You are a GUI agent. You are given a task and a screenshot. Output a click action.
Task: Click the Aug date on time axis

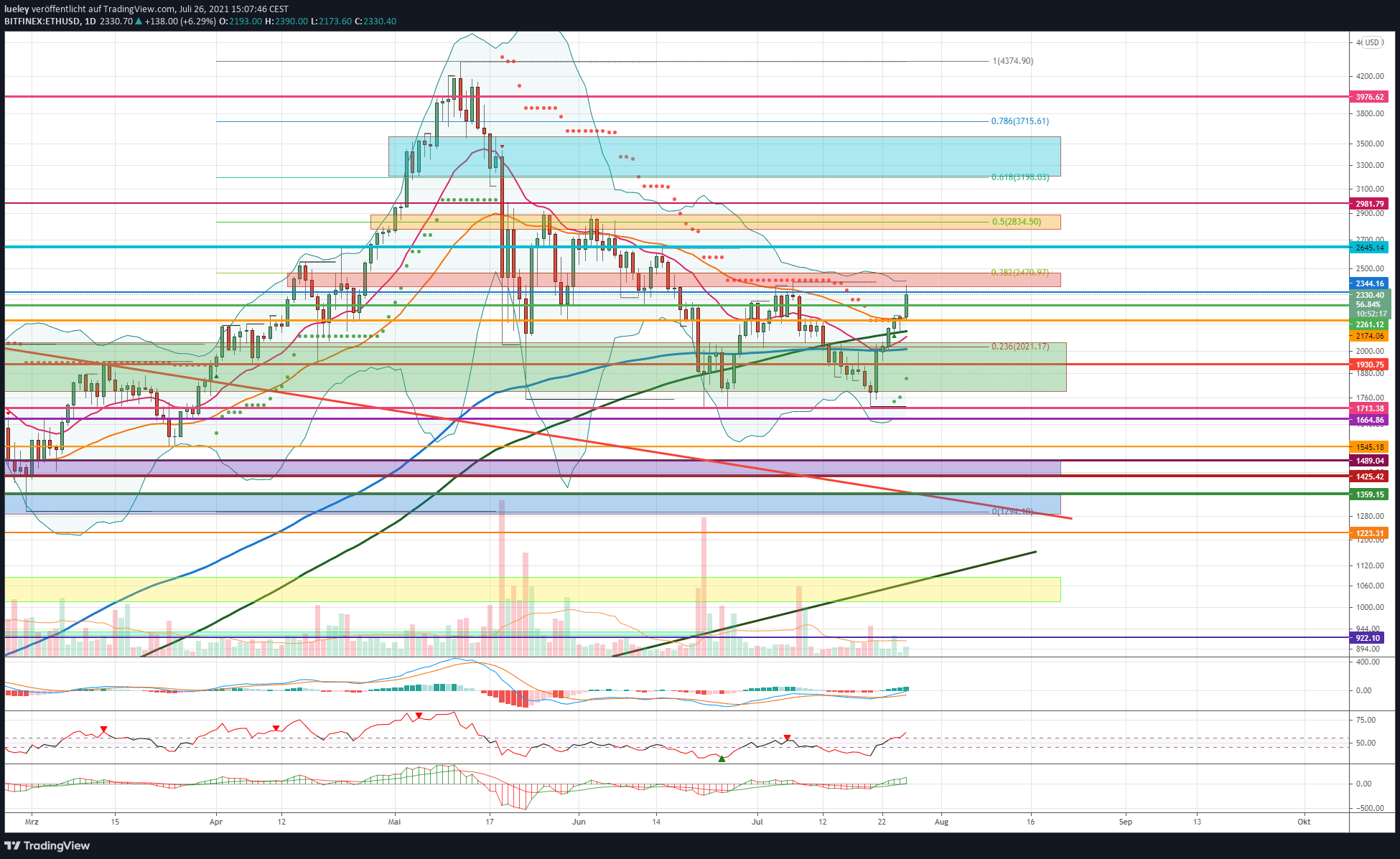tap(941, 822)
